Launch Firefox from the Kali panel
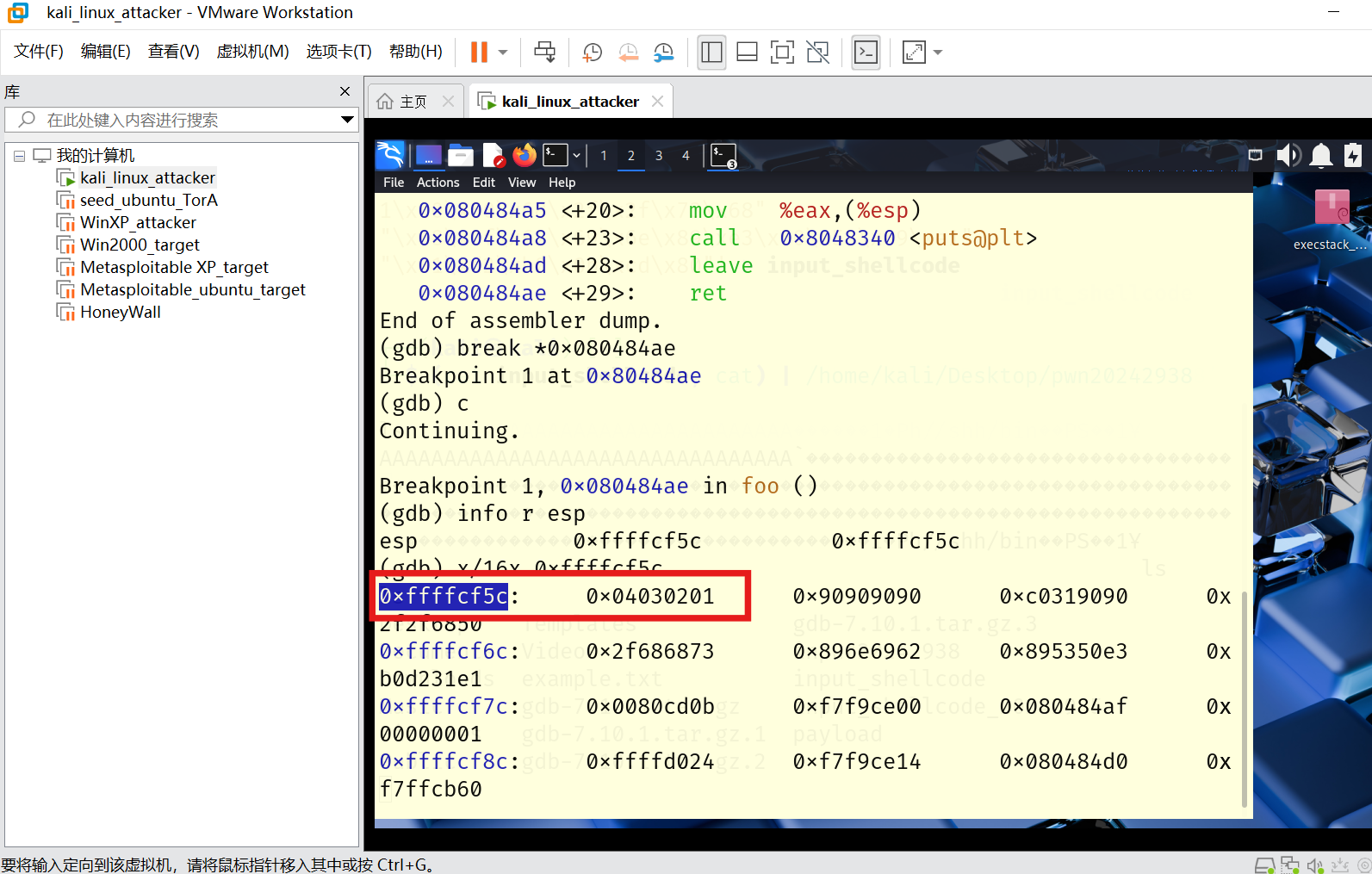The image size is (1372, 874). [x=524, y=155]
